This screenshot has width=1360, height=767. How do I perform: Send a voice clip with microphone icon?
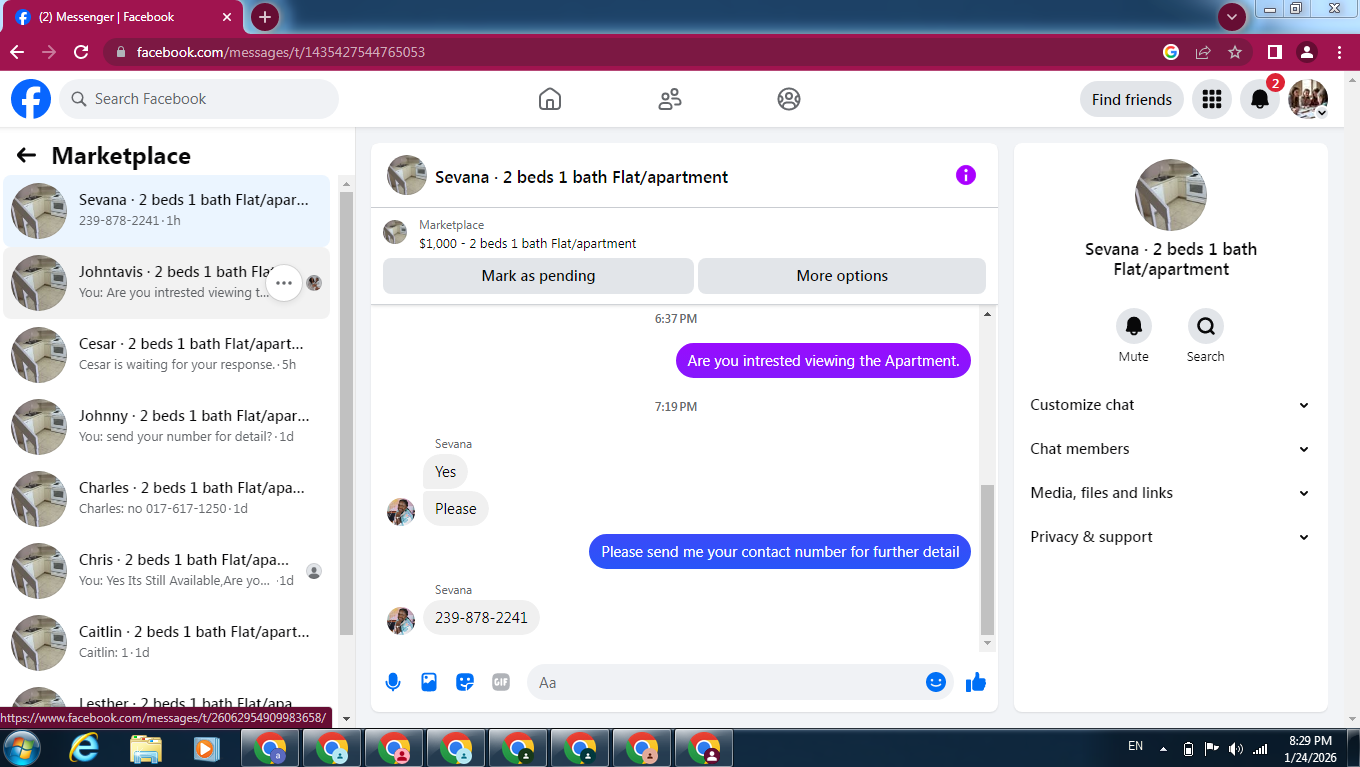(393, 682)
